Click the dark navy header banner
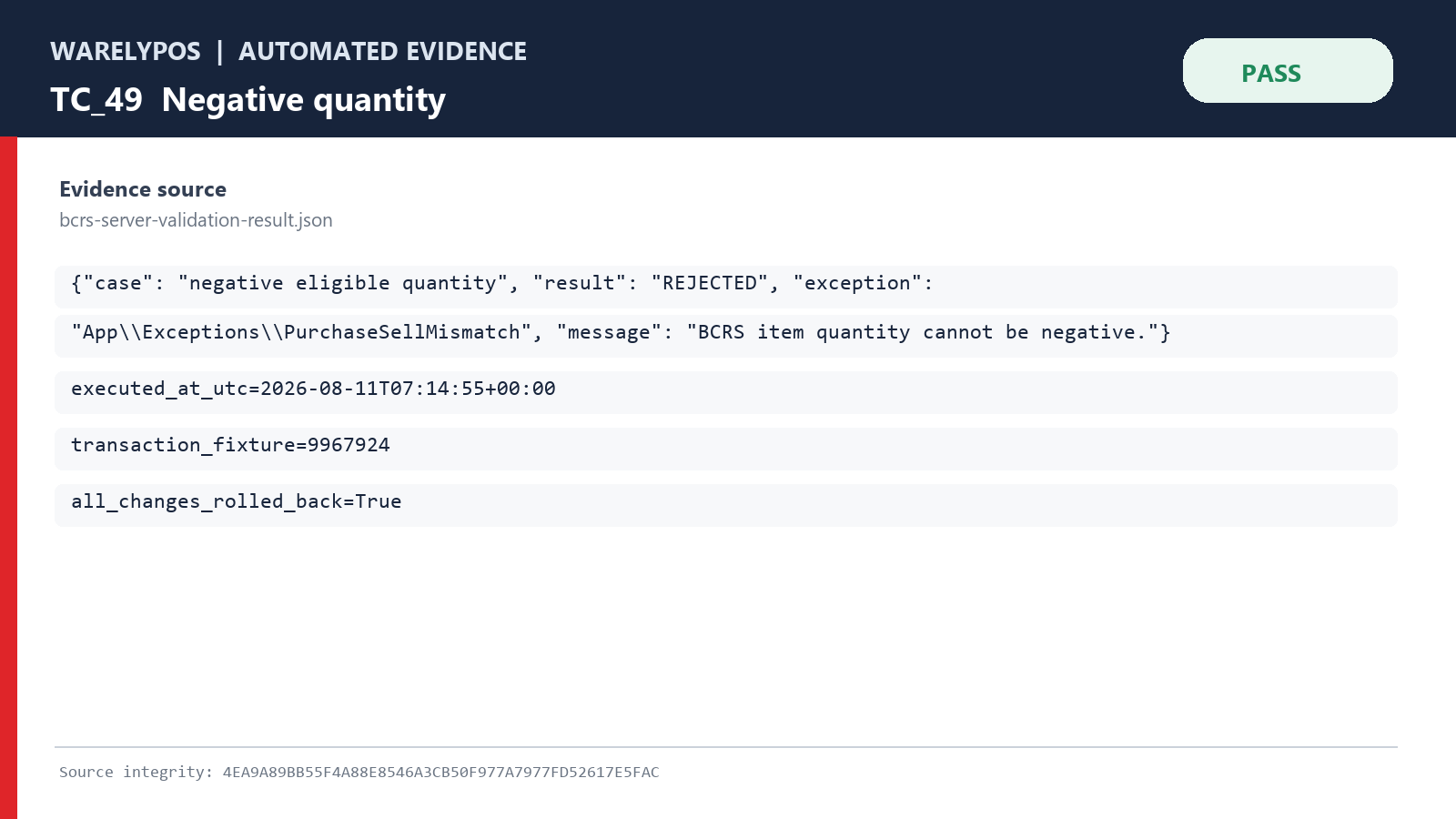Viewport: 1456px width, 819px height. [728, 68]
